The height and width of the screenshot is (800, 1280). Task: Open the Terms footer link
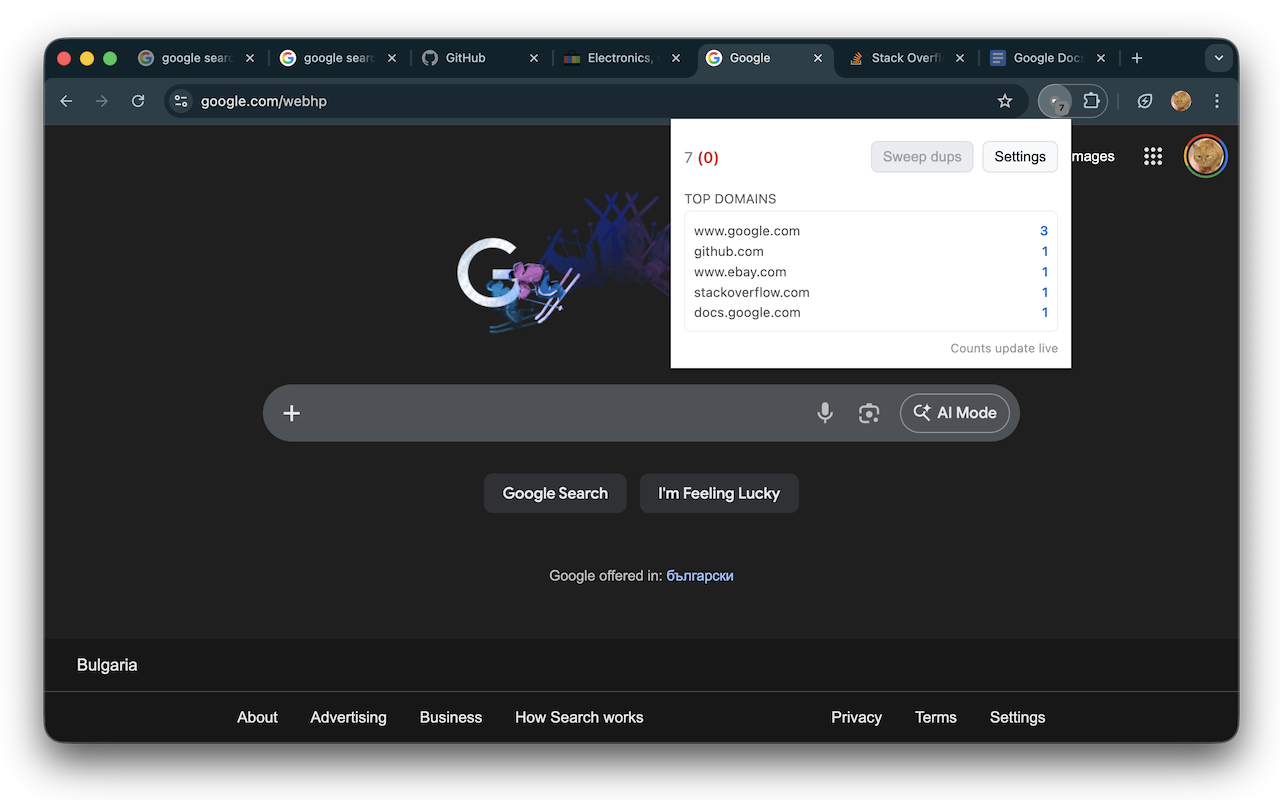[x=936, y=717]
